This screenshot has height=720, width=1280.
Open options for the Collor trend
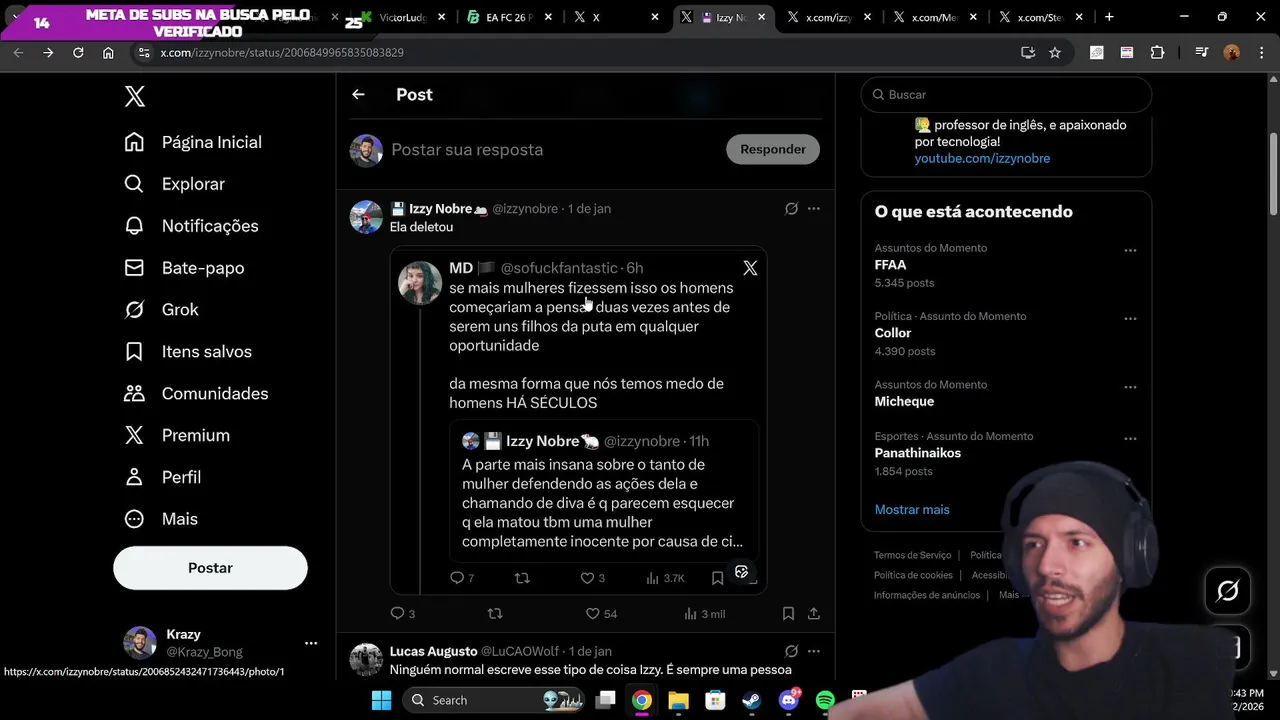click(1130, 318)
